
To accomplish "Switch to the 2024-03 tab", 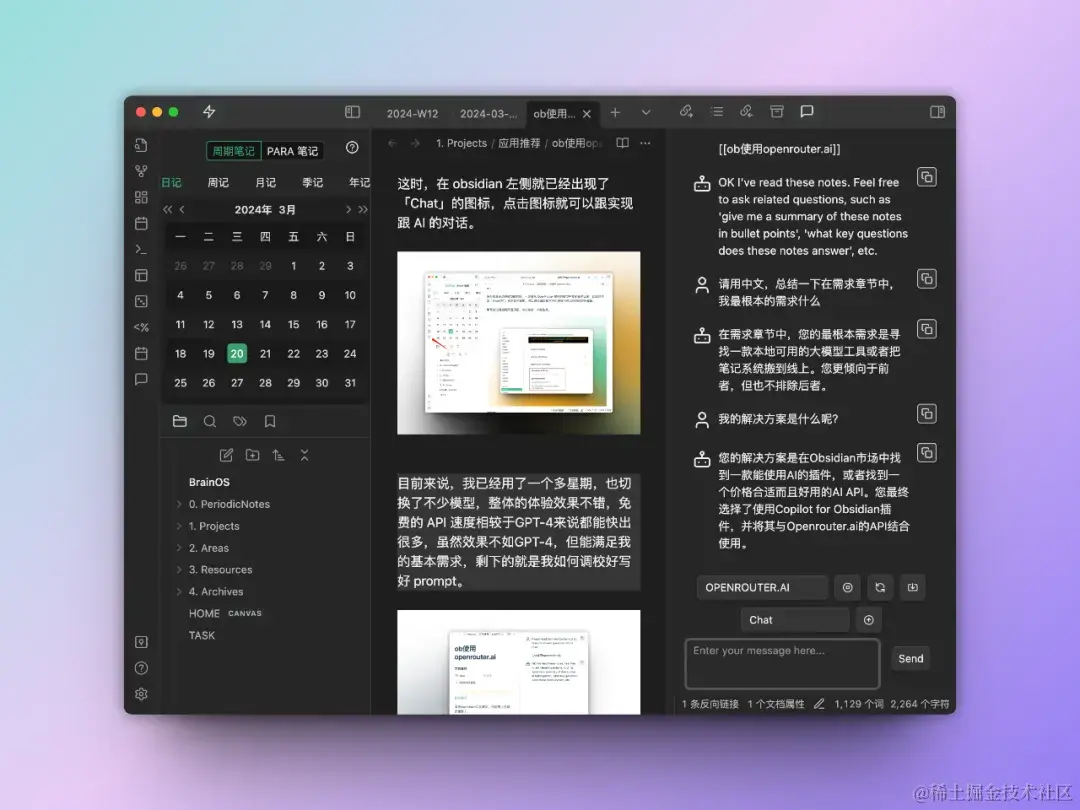I will pos(488,114).
